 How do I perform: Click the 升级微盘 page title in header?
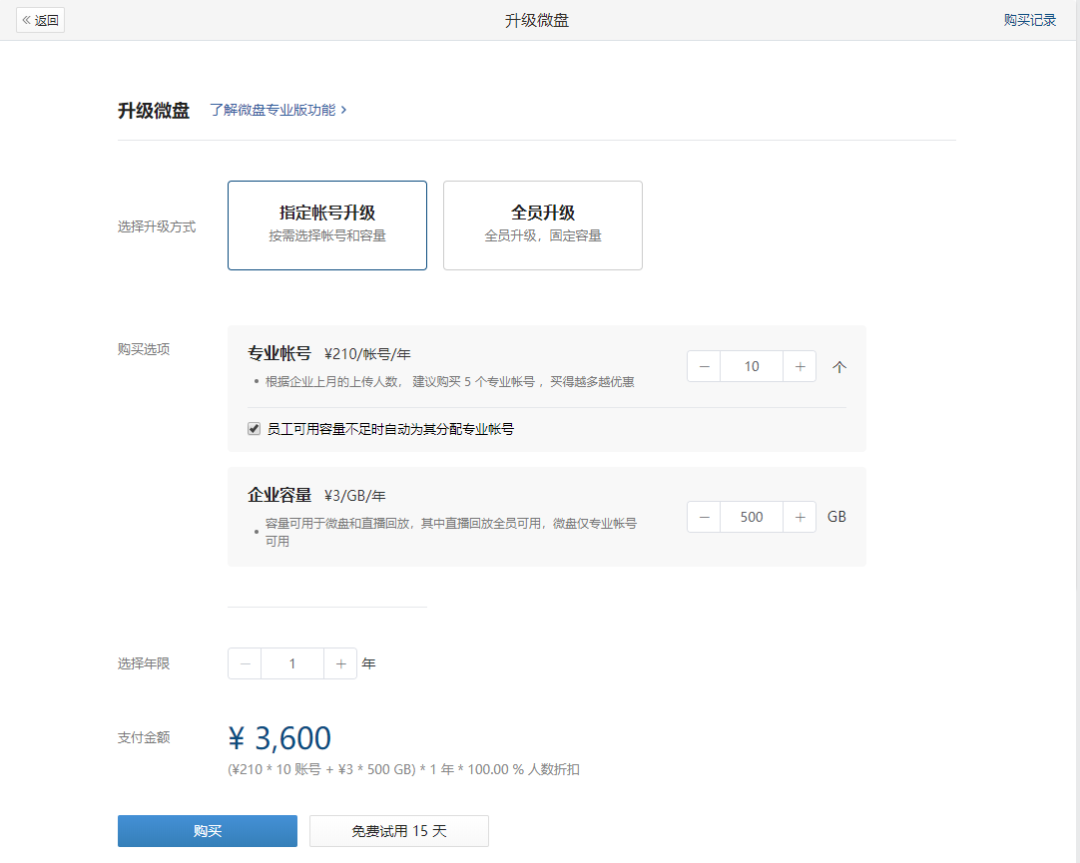[537, 21]
